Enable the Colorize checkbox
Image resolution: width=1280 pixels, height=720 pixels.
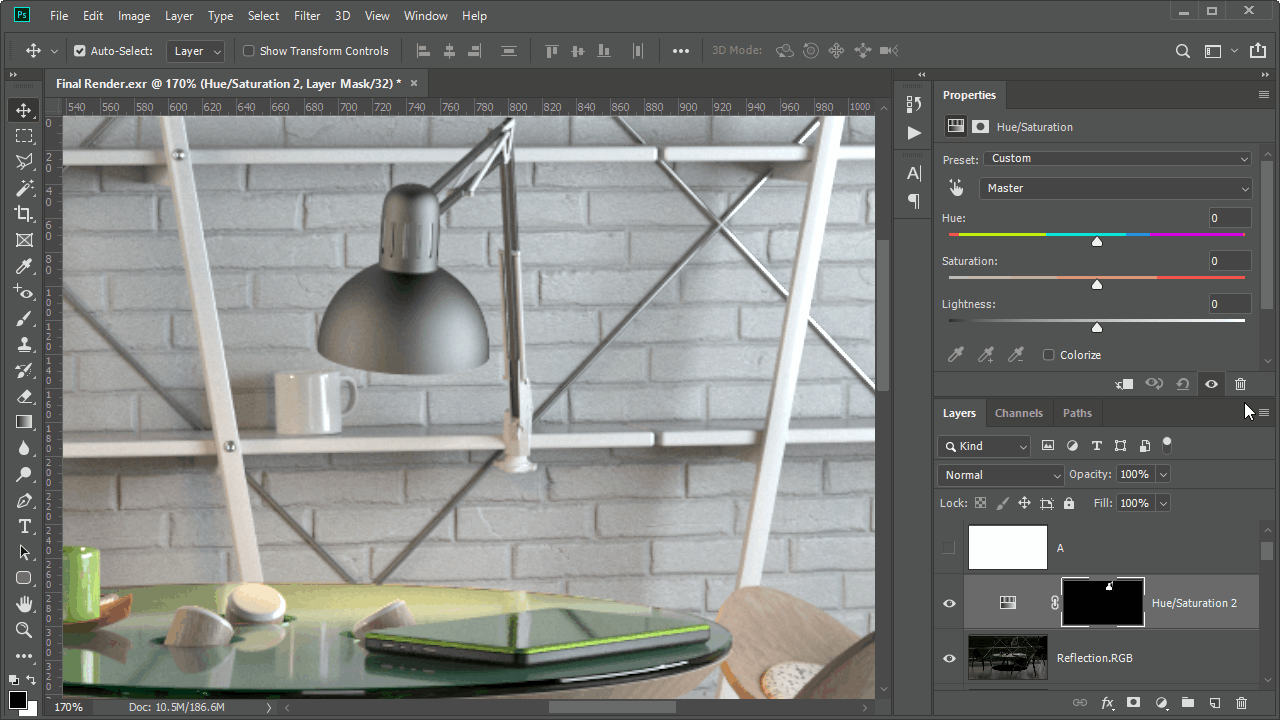point(1048,355)
